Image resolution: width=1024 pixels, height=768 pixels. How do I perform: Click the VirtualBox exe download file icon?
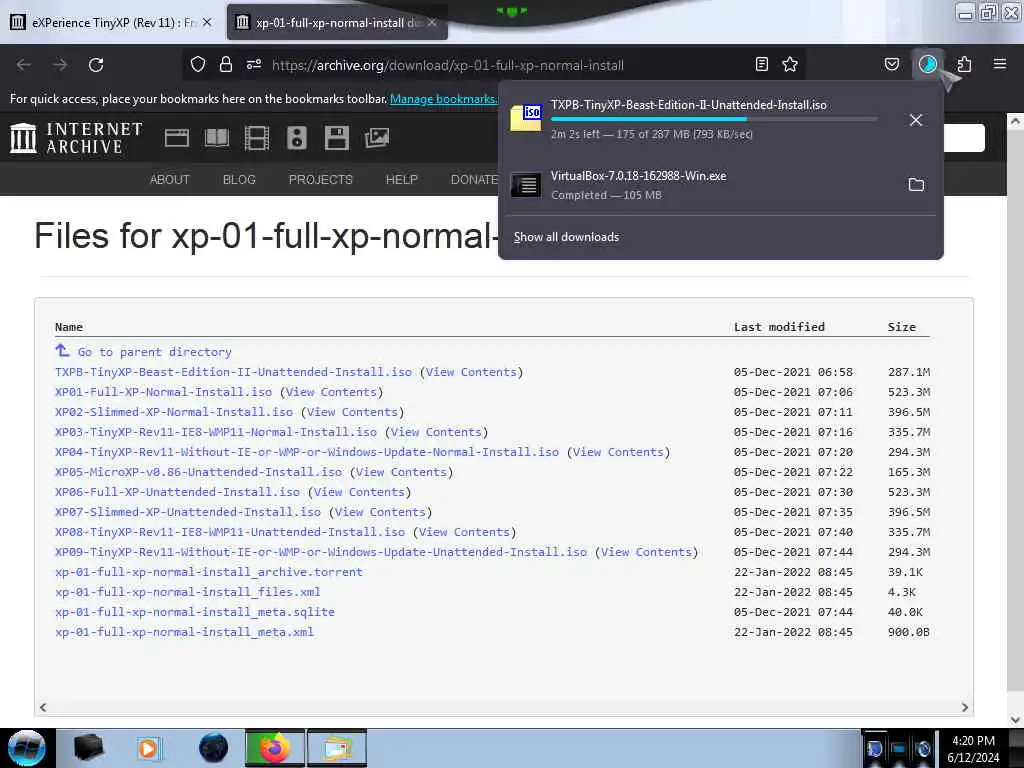tap(526, 185)
